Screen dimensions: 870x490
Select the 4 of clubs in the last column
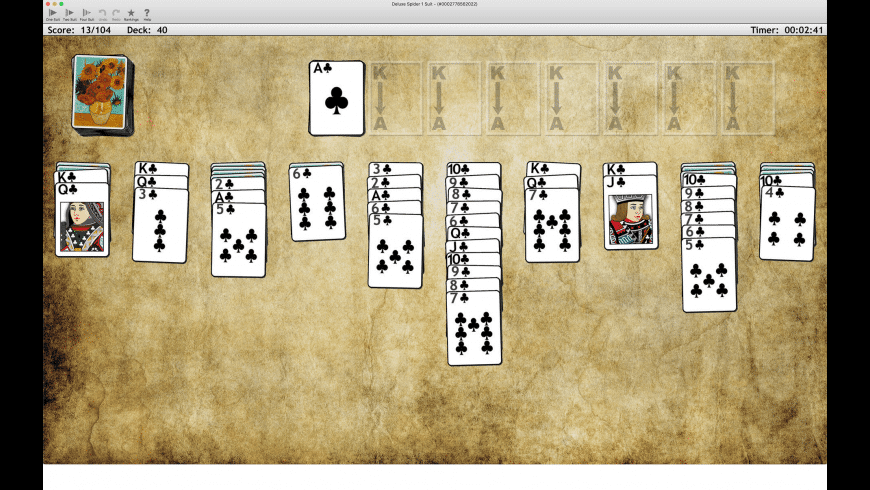click(x=787, y=224)
